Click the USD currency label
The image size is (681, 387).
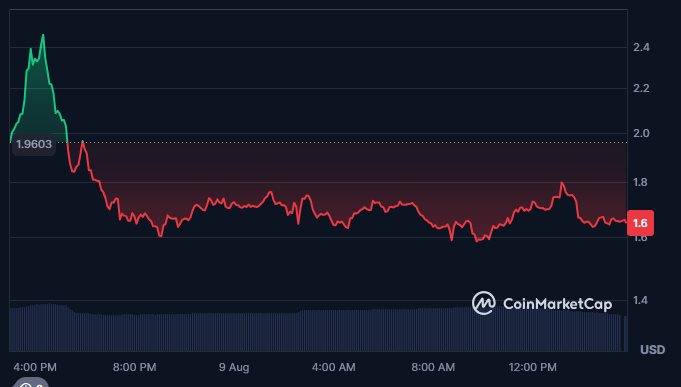(x=652, y=350)
